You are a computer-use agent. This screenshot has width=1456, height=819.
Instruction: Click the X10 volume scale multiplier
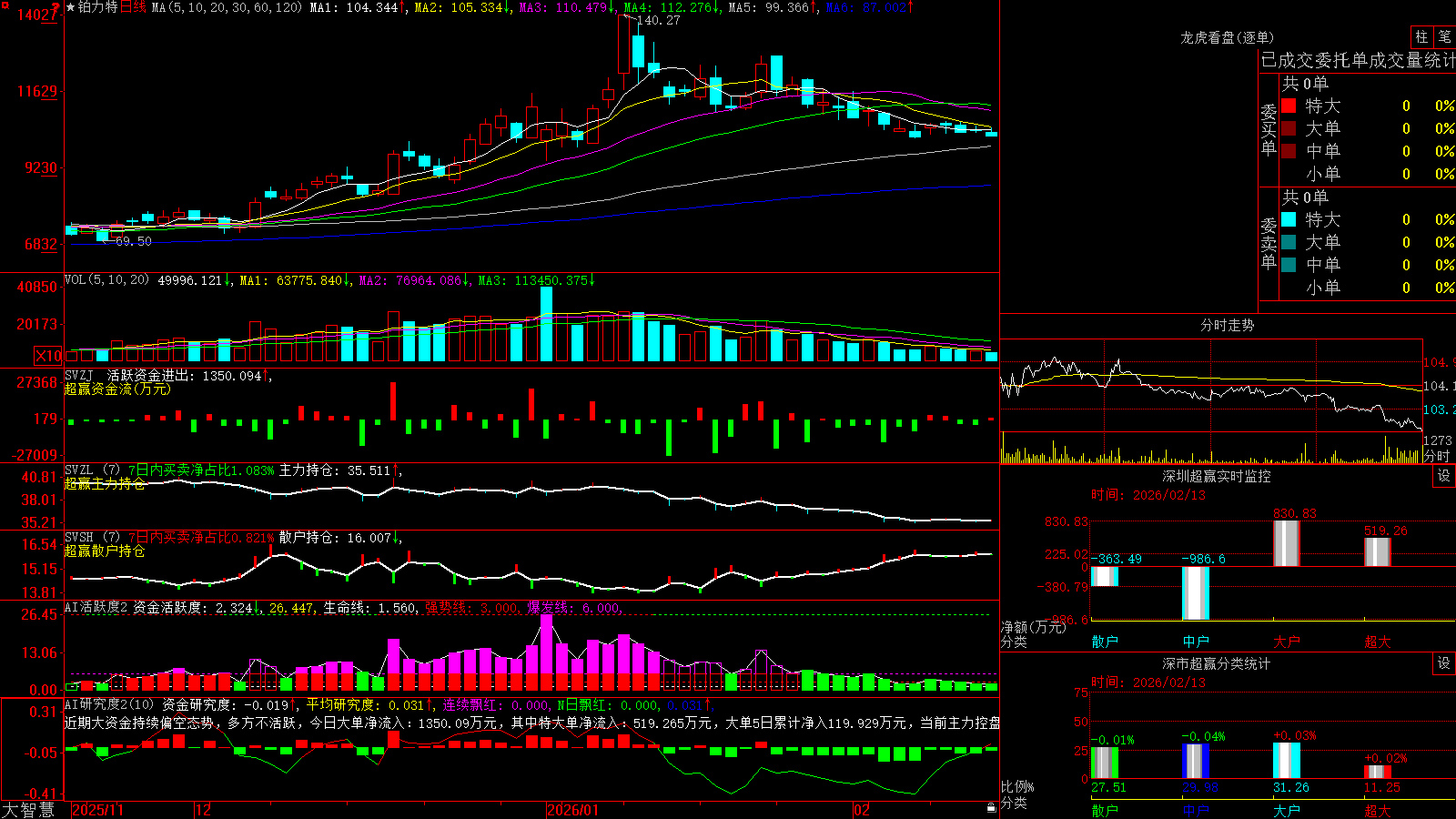(x=48, y=356)
